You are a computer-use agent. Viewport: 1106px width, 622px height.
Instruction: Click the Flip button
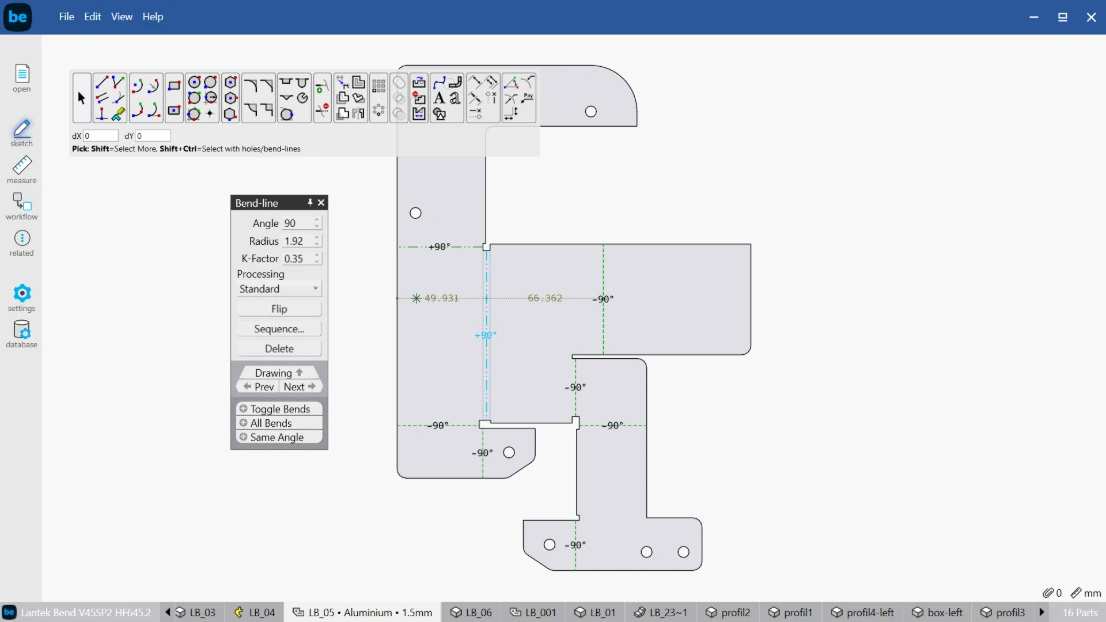pos(279,309)
